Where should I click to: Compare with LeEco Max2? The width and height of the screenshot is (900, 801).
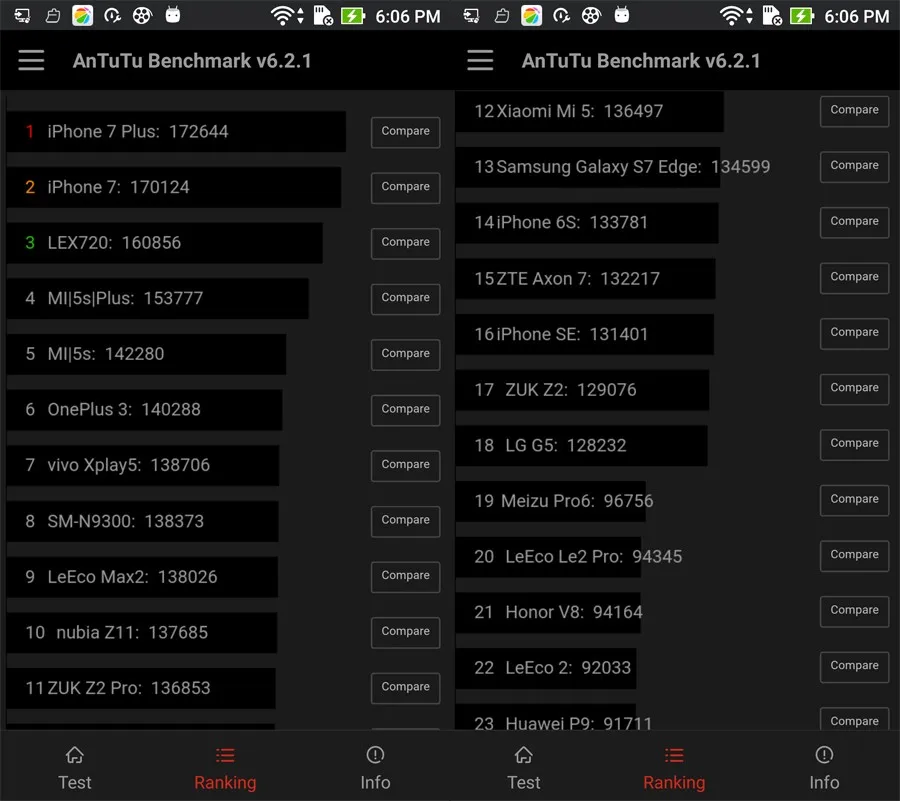tap(405, 577)
